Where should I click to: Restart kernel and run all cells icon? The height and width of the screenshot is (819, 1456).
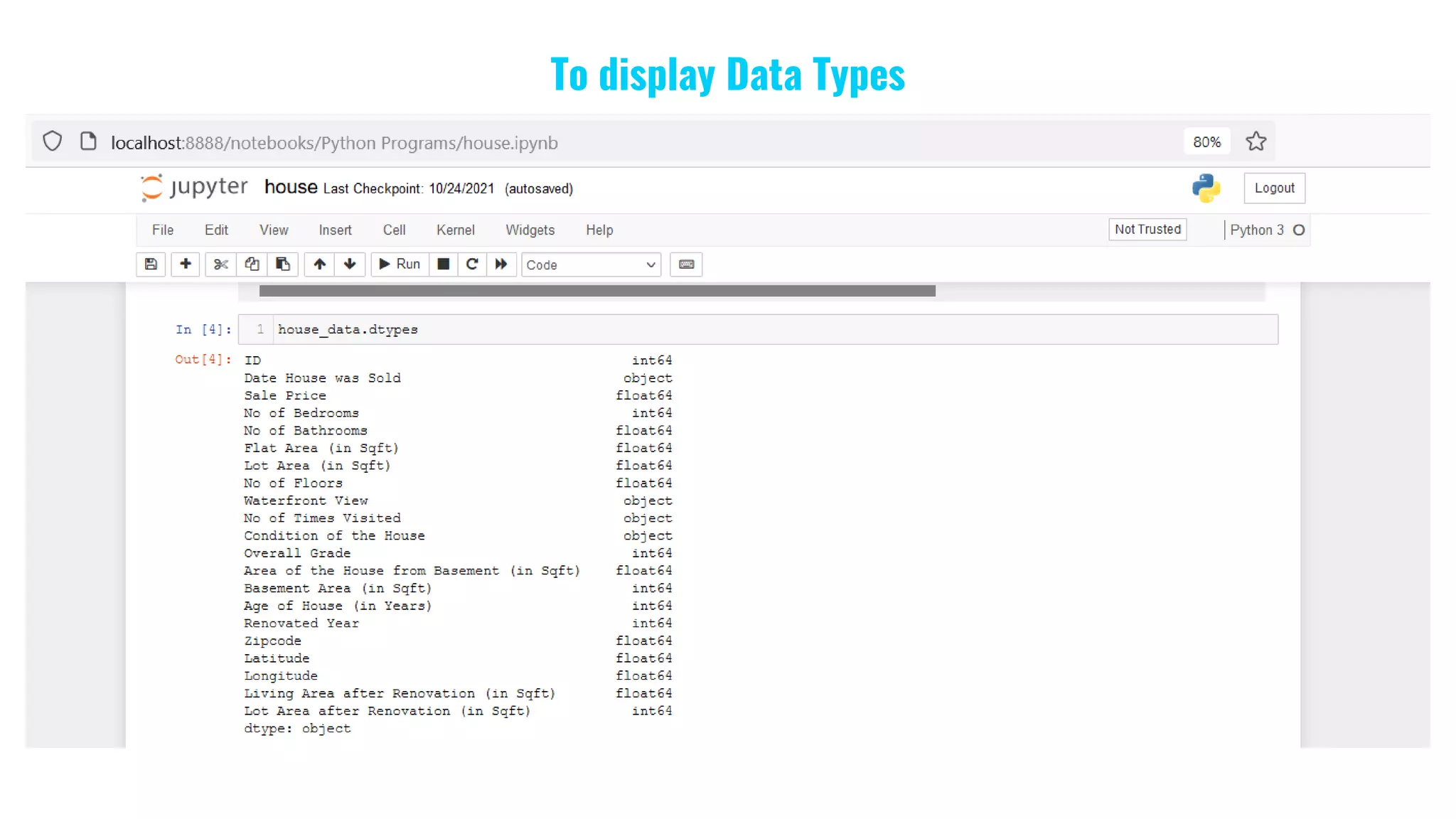pos(501,264)
